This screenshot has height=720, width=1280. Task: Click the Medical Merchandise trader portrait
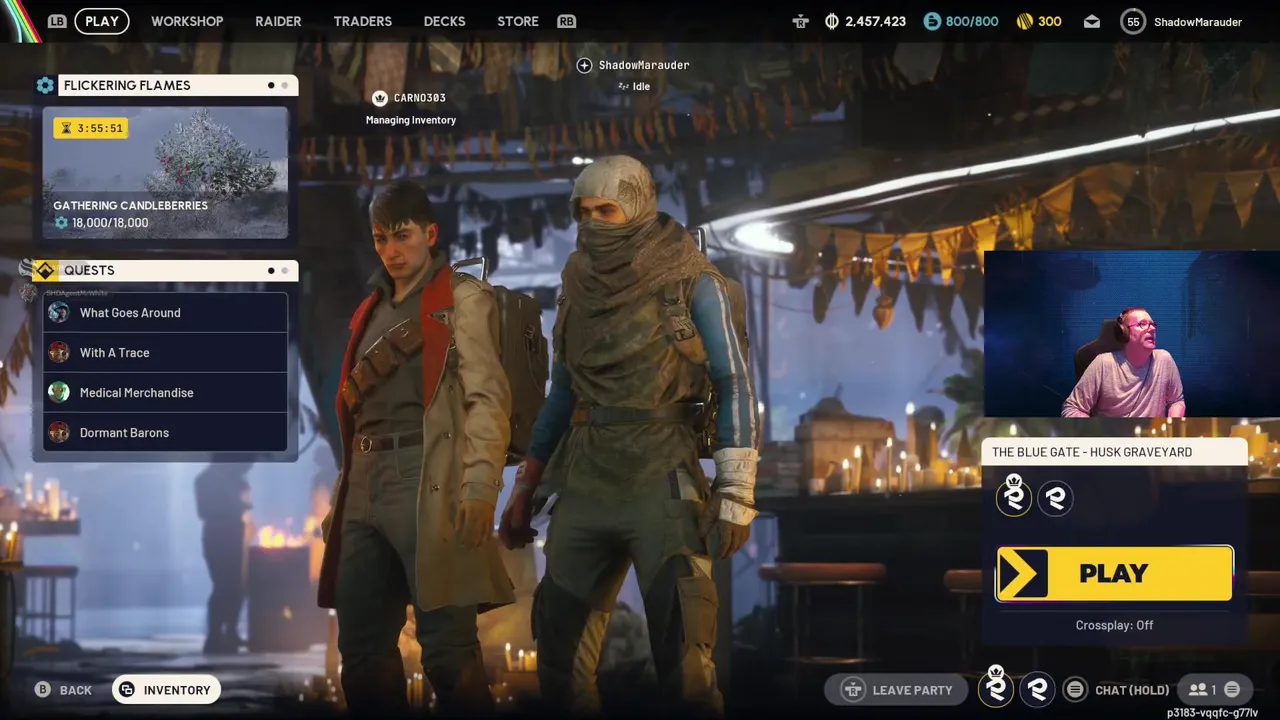click(59, 393)
